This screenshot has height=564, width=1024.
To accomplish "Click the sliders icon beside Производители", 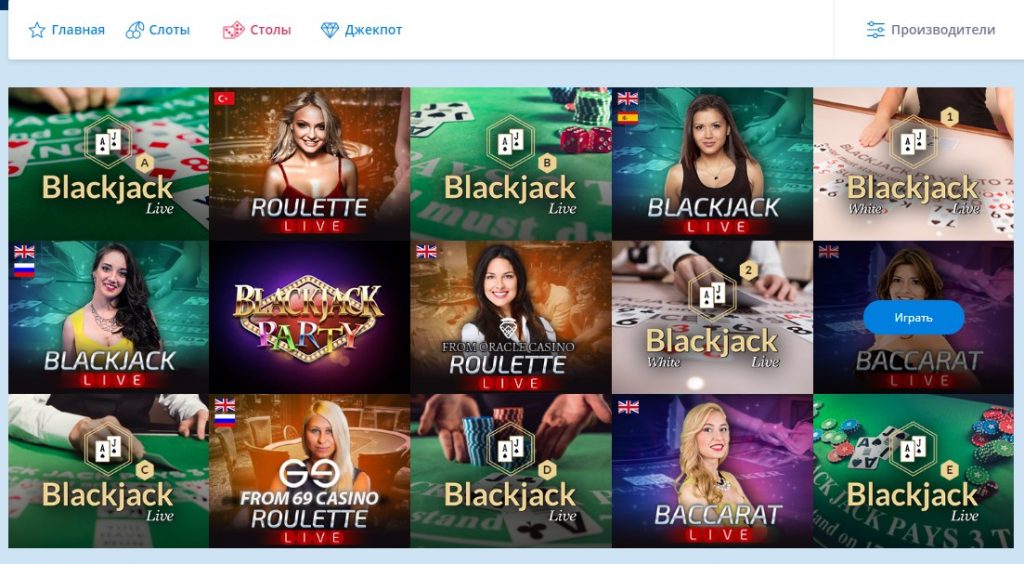I will coord(875,30).
